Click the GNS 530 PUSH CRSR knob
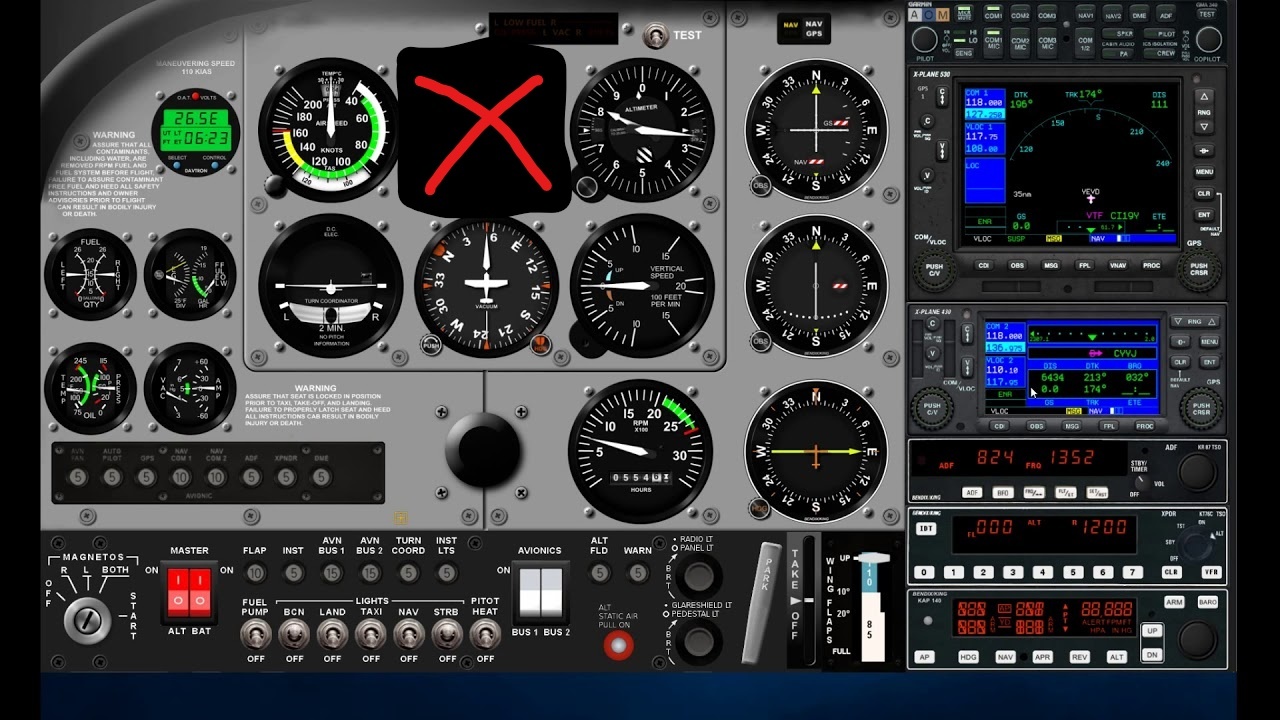 1198,268
